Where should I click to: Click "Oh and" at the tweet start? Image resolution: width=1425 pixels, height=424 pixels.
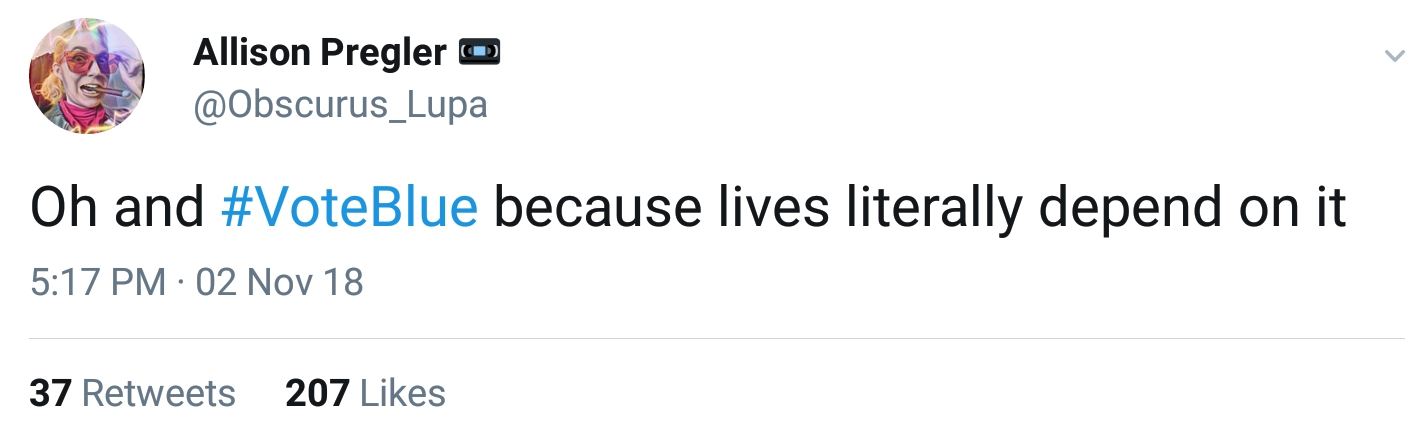[x=116, y=208]
